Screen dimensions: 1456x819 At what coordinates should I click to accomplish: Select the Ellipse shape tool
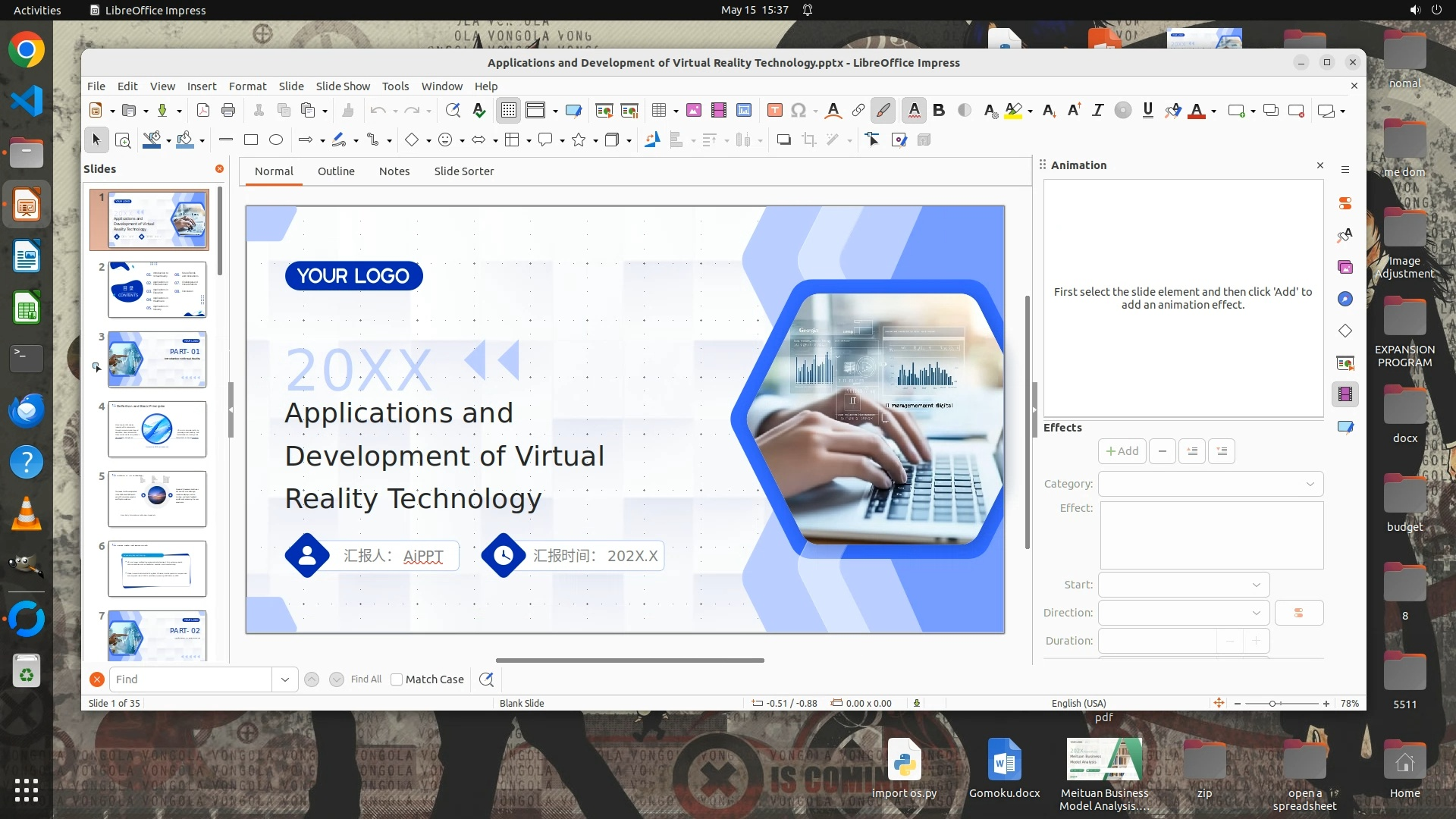tap(276, 140)
